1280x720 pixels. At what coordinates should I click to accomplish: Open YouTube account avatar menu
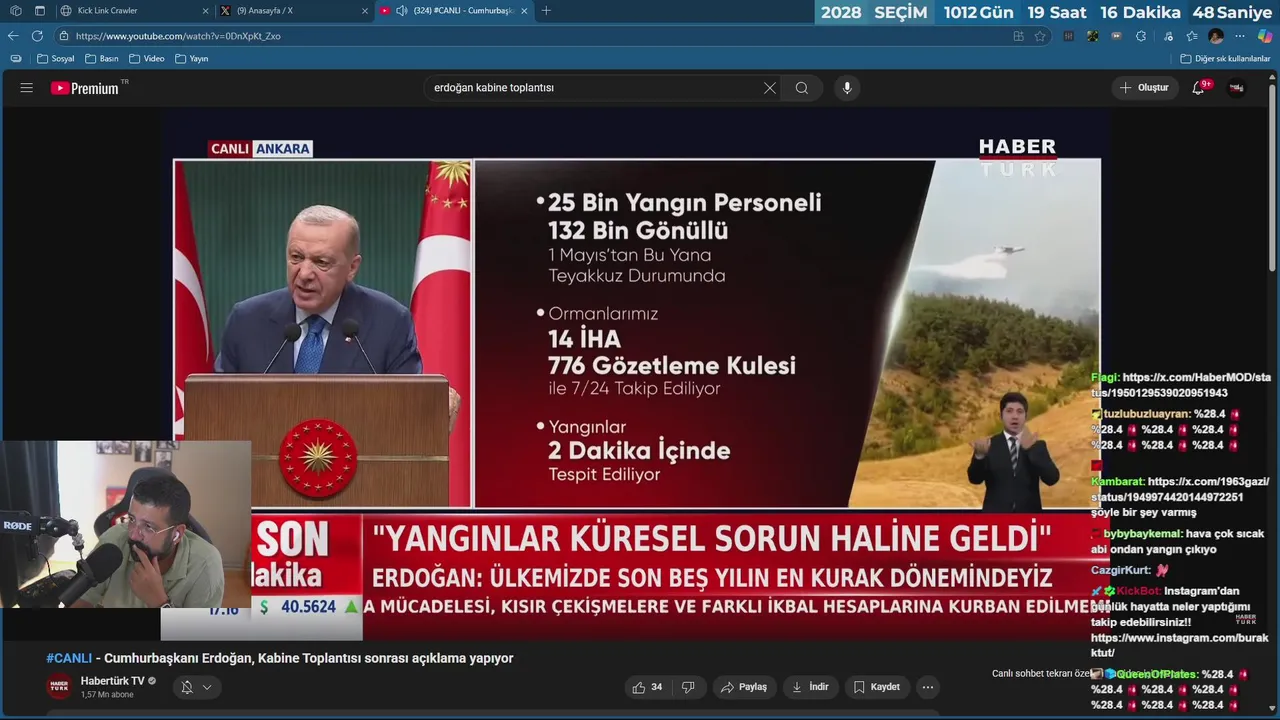pyautogui.click(x=1236, y=88)
